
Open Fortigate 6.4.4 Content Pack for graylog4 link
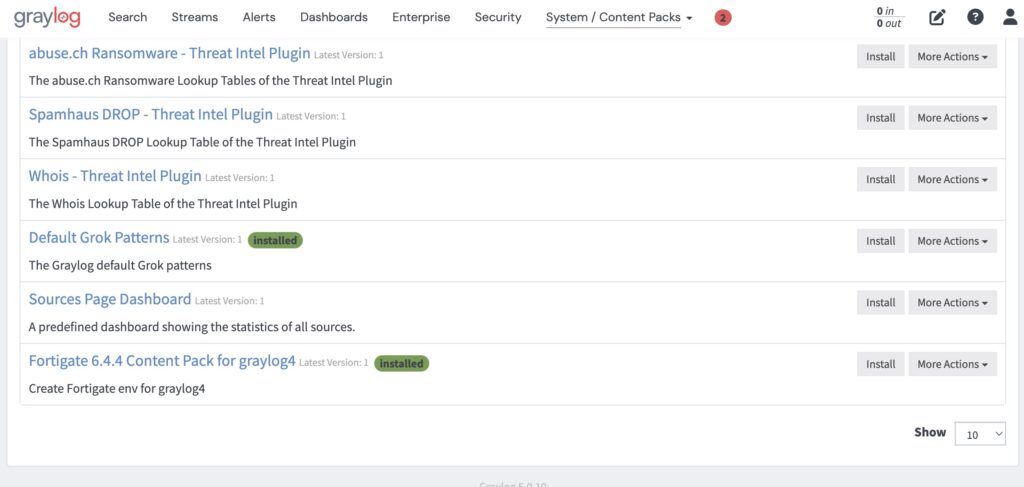tap(162, 361)
